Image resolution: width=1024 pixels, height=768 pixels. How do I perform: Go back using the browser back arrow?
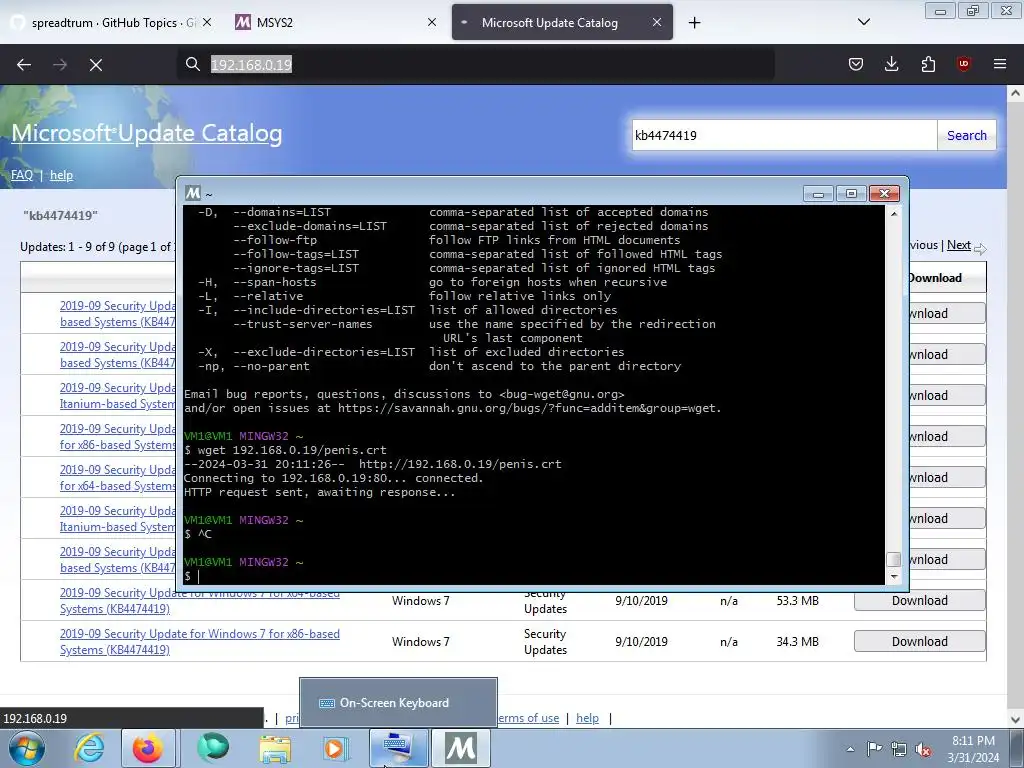point(24,65)
